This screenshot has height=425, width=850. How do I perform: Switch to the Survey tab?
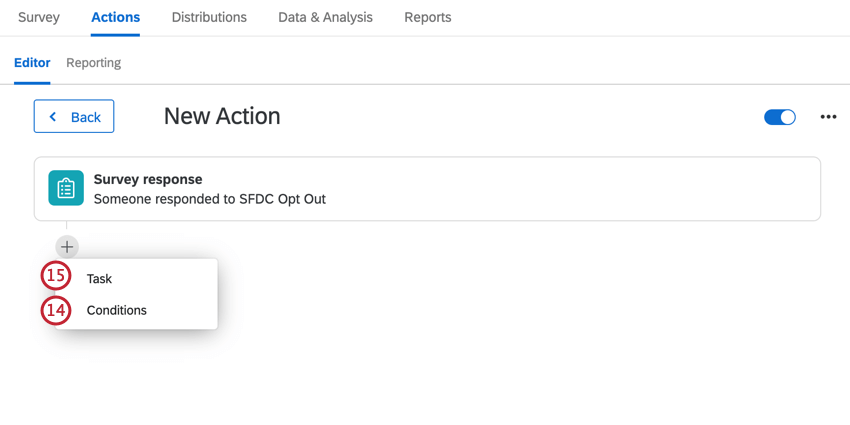coord(39,17)
